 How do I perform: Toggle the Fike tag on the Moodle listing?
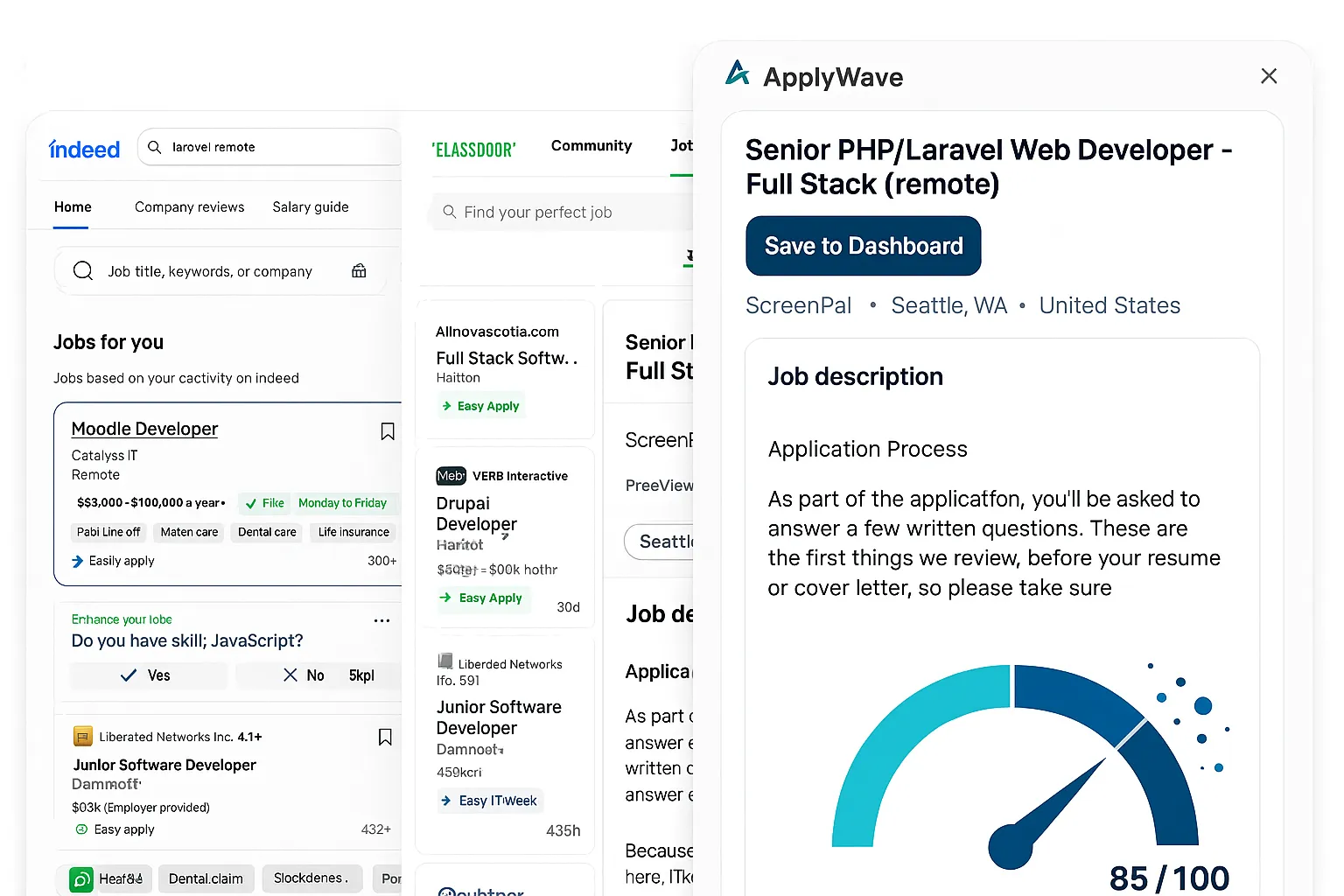click(263, 503)
